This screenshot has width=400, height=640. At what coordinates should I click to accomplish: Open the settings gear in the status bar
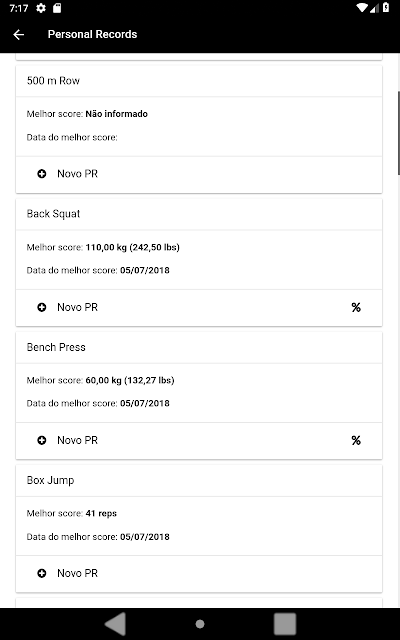pos(41,8)
